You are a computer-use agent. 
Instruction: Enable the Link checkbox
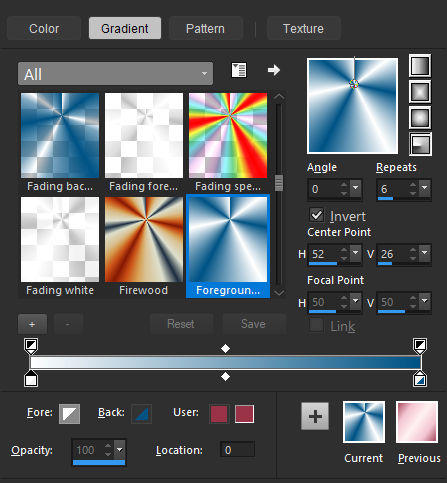click(316, 325)
